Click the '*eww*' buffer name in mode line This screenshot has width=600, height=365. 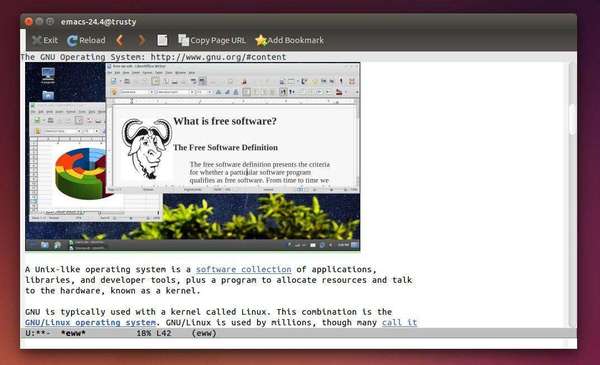(x=73, y=333)
